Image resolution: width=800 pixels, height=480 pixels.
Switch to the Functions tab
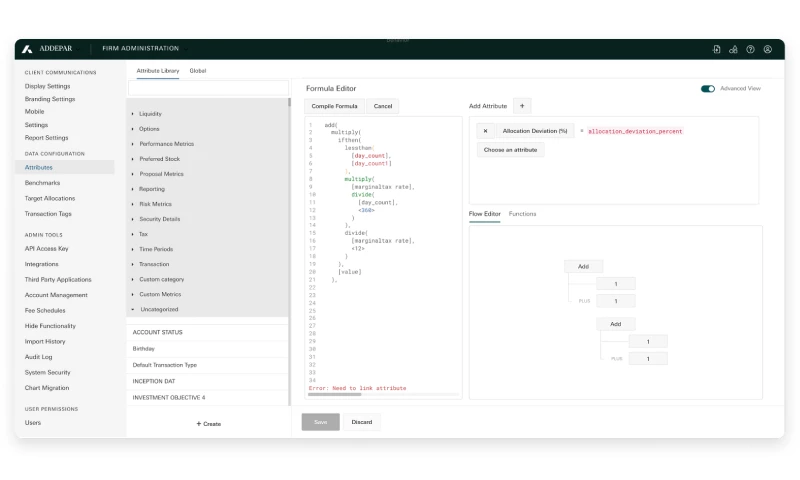522,214
